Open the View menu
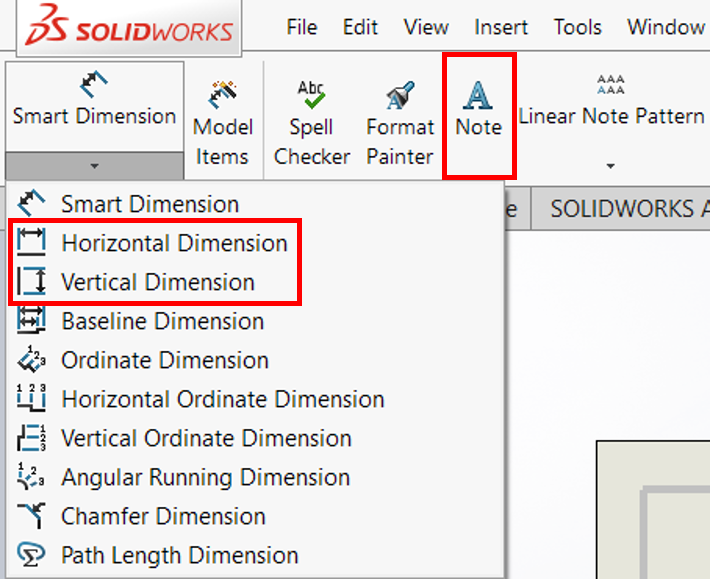 (x=426, y=27)
